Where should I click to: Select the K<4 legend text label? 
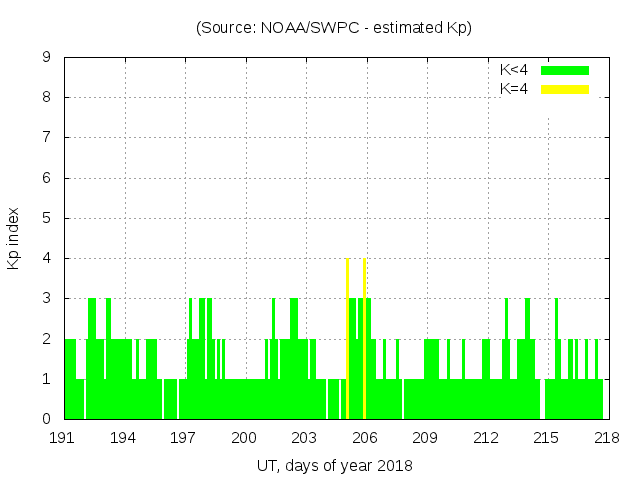(514, 70)
